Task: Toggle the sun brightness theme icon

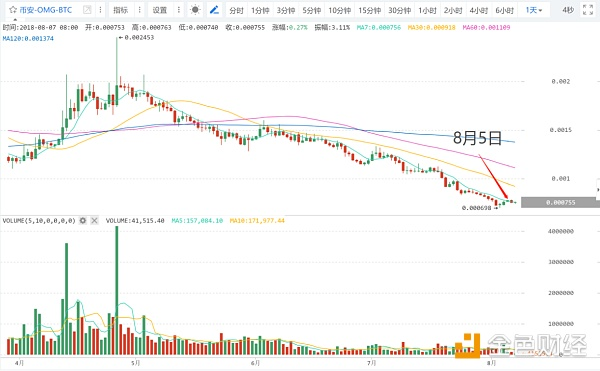Action: (195, 10)
